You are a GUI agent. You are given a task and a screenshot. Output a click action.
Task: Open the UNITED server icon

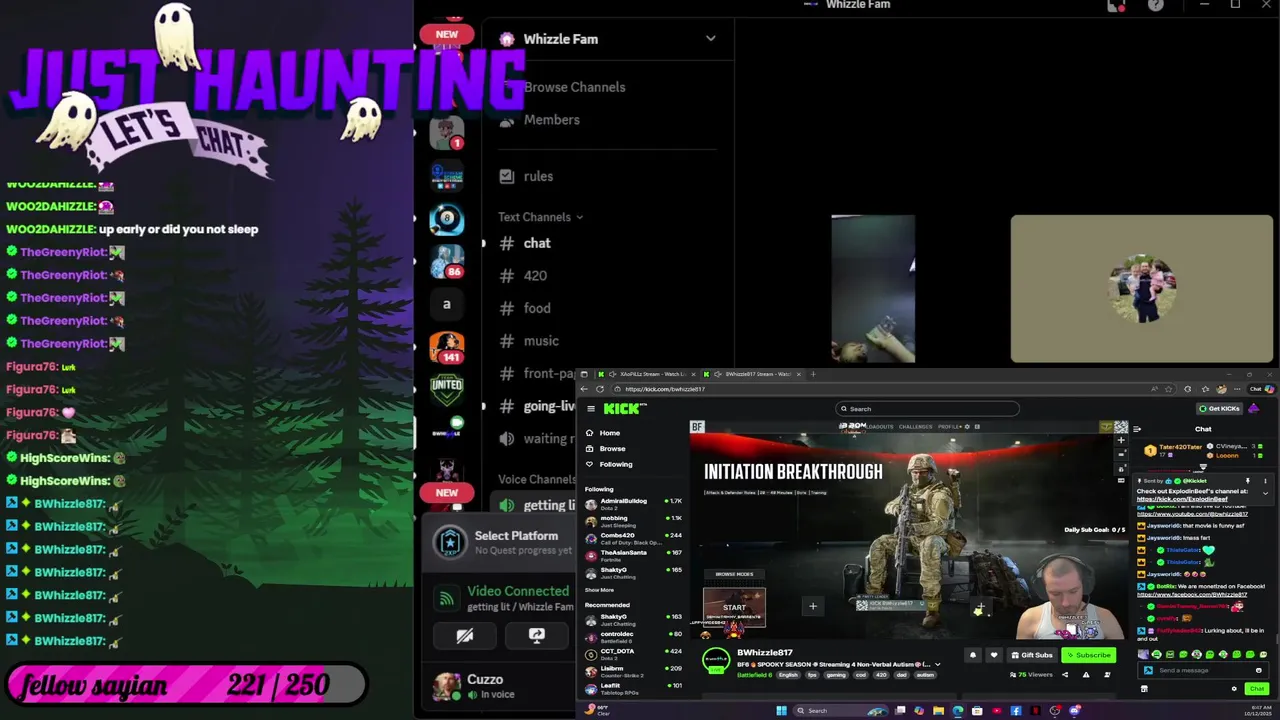[x=446, y=389]
